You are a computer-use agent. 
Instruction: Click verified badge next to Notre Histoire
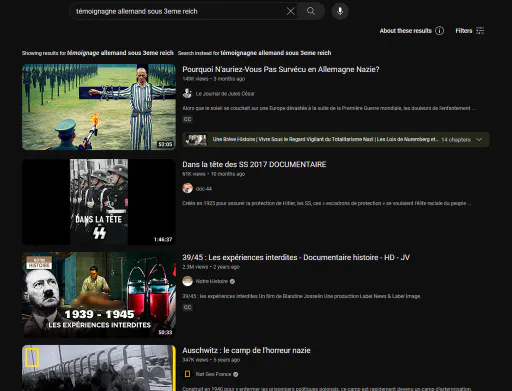coord(232,281)
